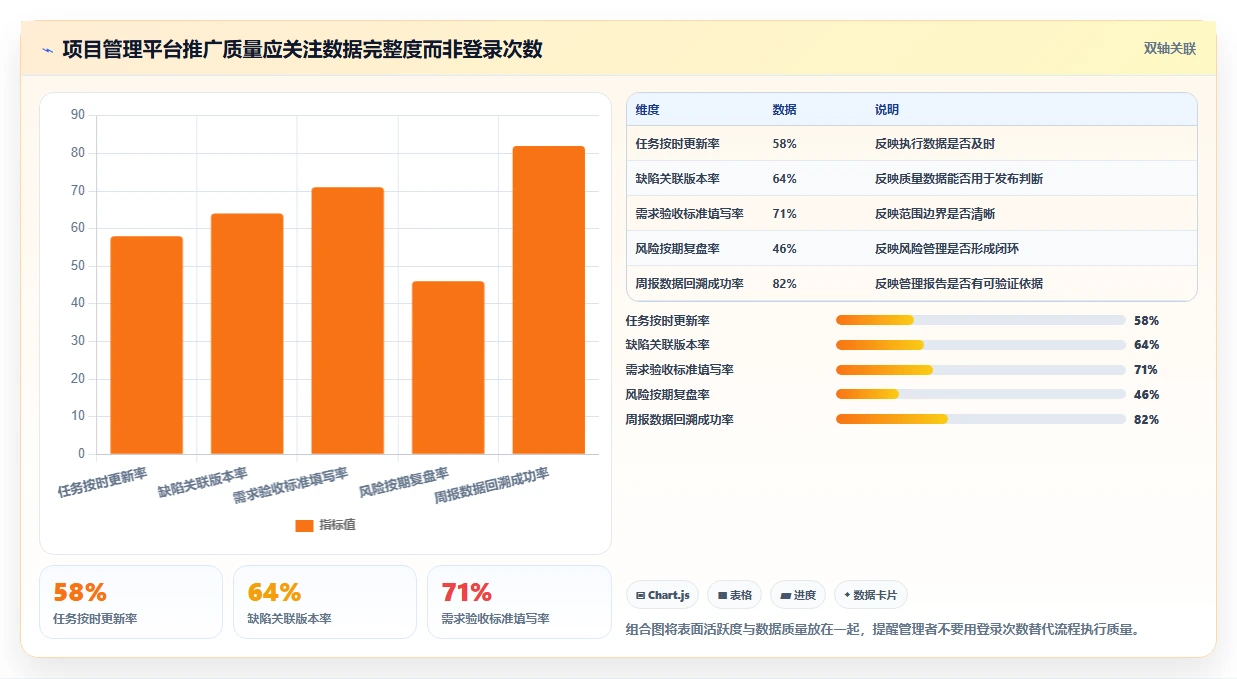Screen dimensions: 1237x679
Task: Click the 反映管理报告是否有可验证依据 description cell
Action: coord(959,284)
